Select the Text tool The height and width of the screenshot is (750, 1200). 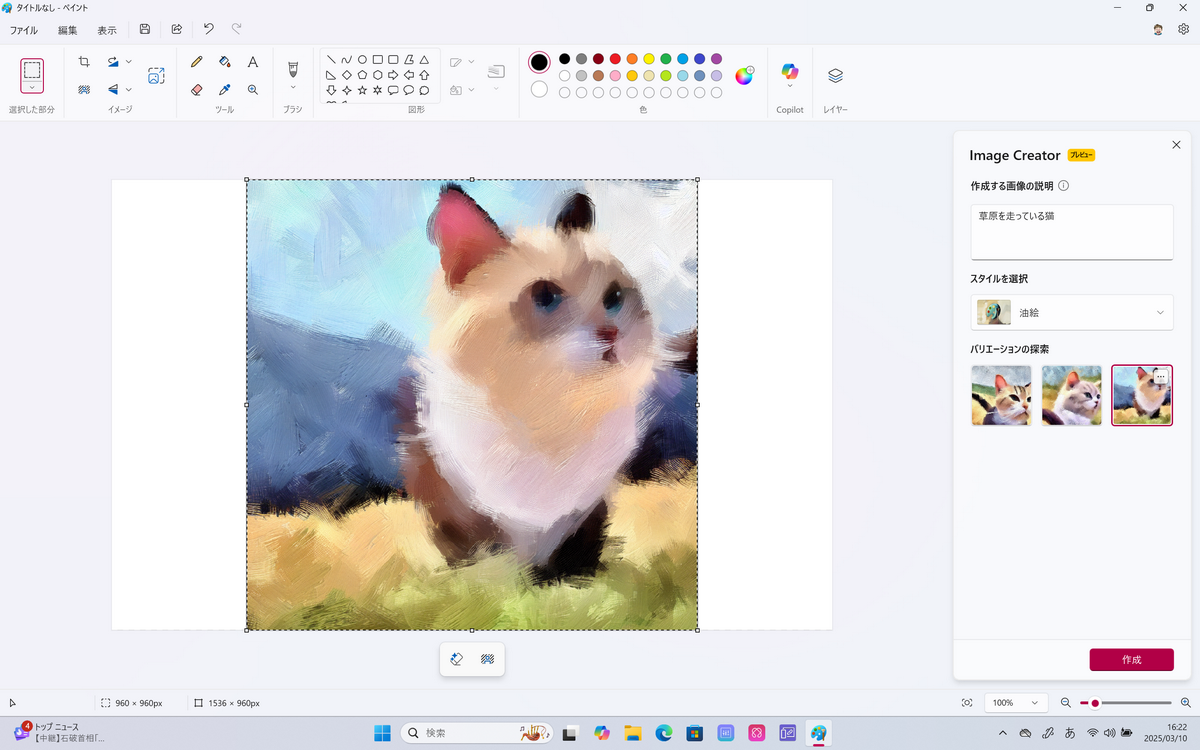(x=253, y=62)
